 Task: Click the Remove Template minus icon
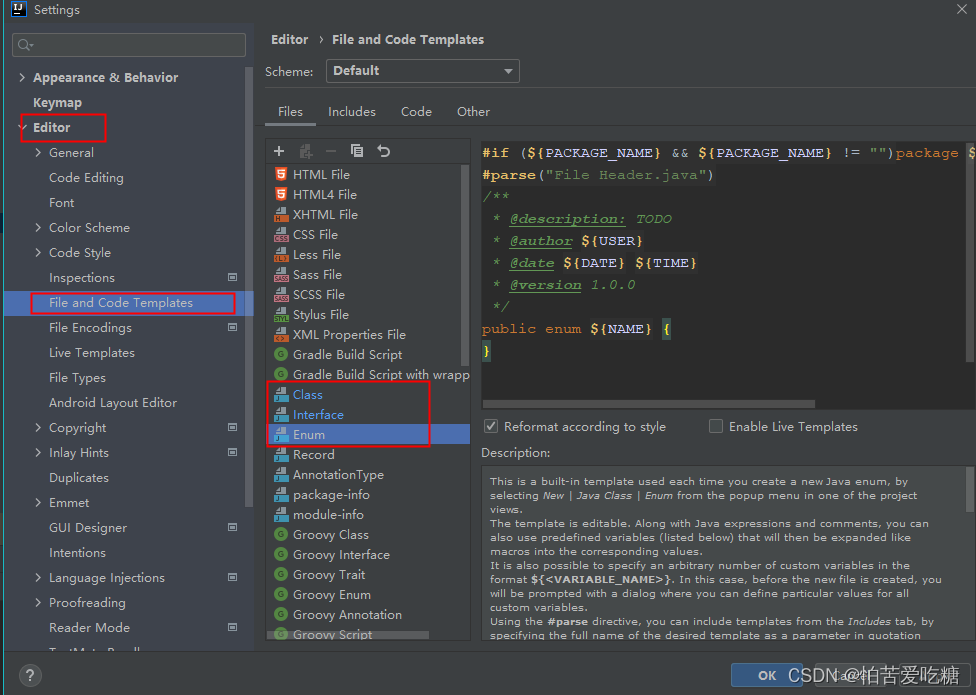point(331,151)
